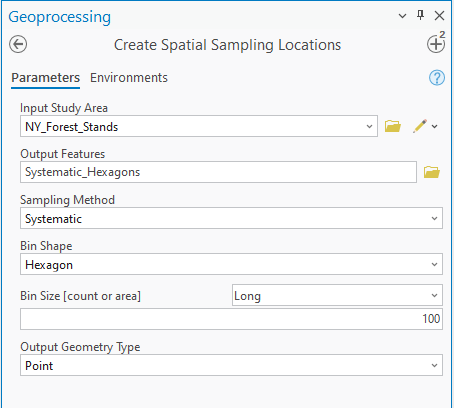
Task: Switch to the Parameters tab
Action: click(46, 78)
